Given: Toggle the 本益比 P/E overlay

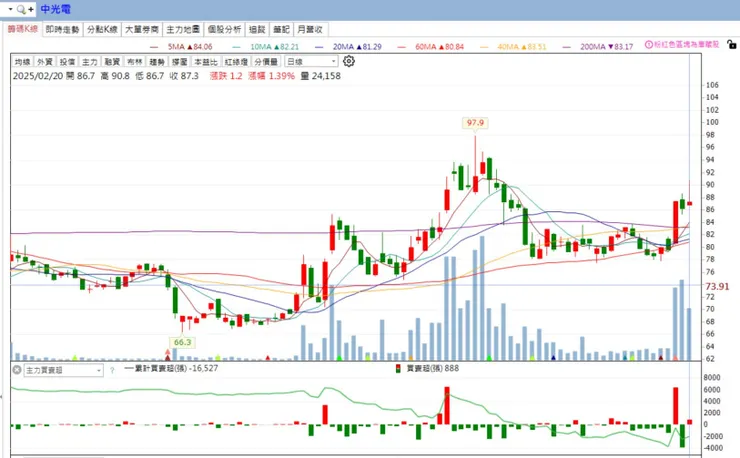Looking at the screenshot, I should click(206, 62).
